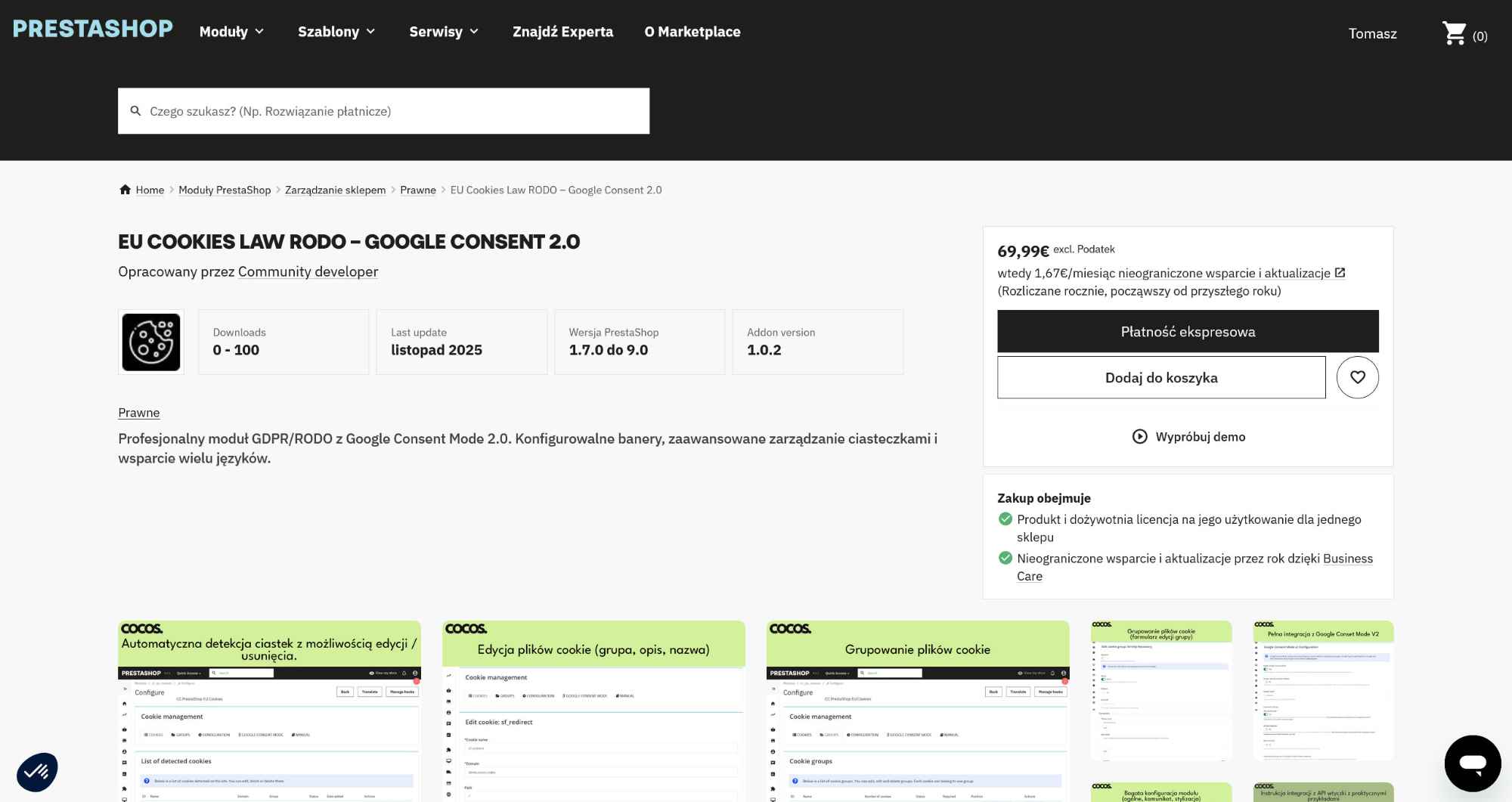Click the EU Cookies Law RODO page title
1512x802 pixels.
[349, 242]
